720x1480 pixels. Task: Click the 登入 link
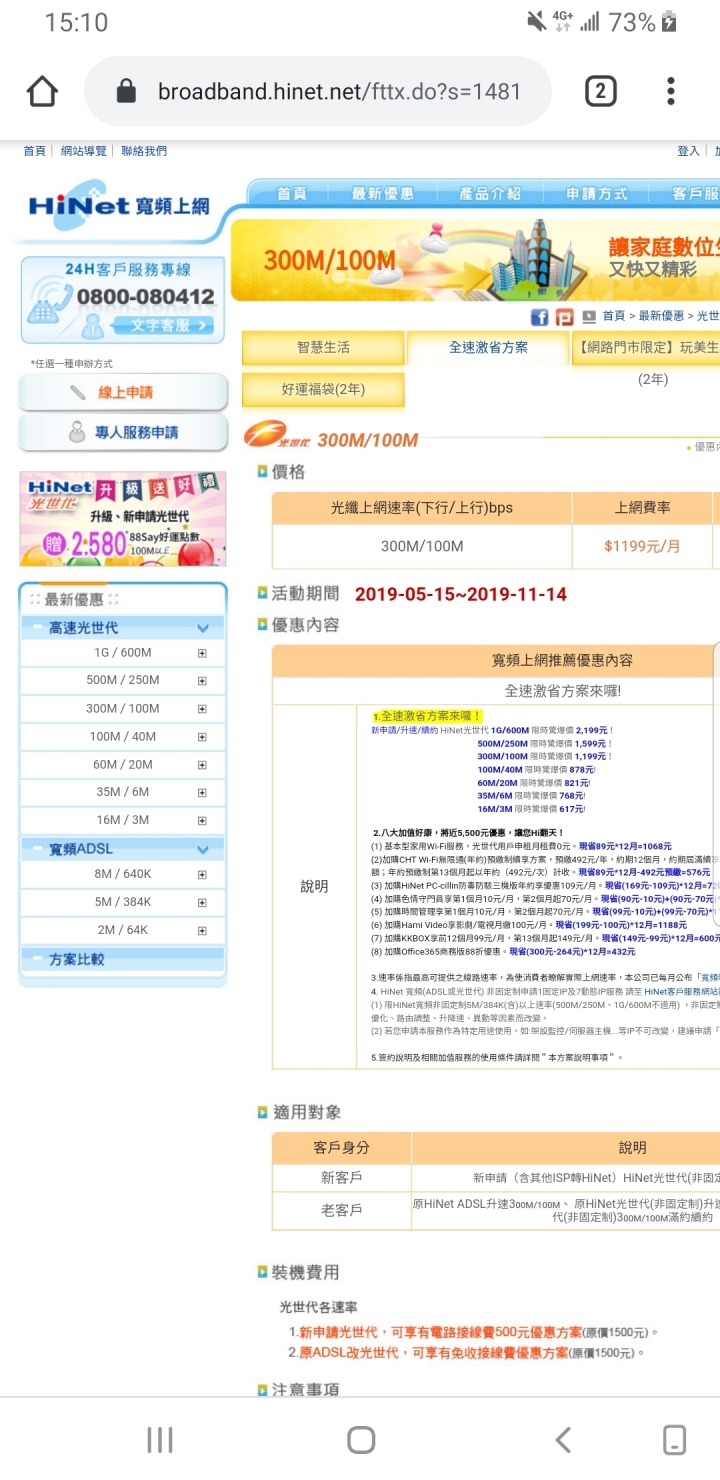pyautogui.click(x=688, y=151)
